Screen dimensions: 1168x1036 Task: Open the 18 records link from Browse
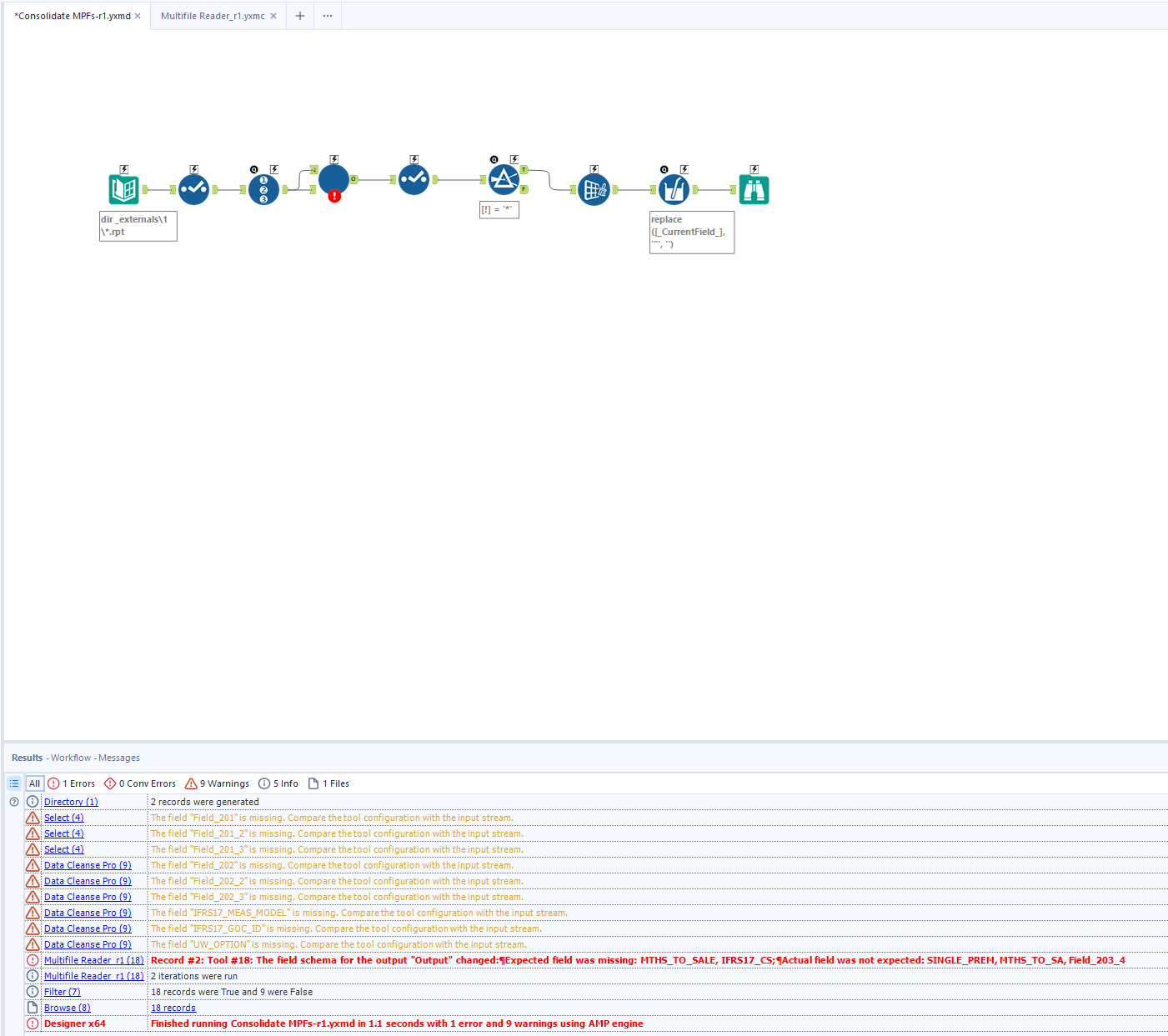pyautogui.click(x=173, y=1008)
